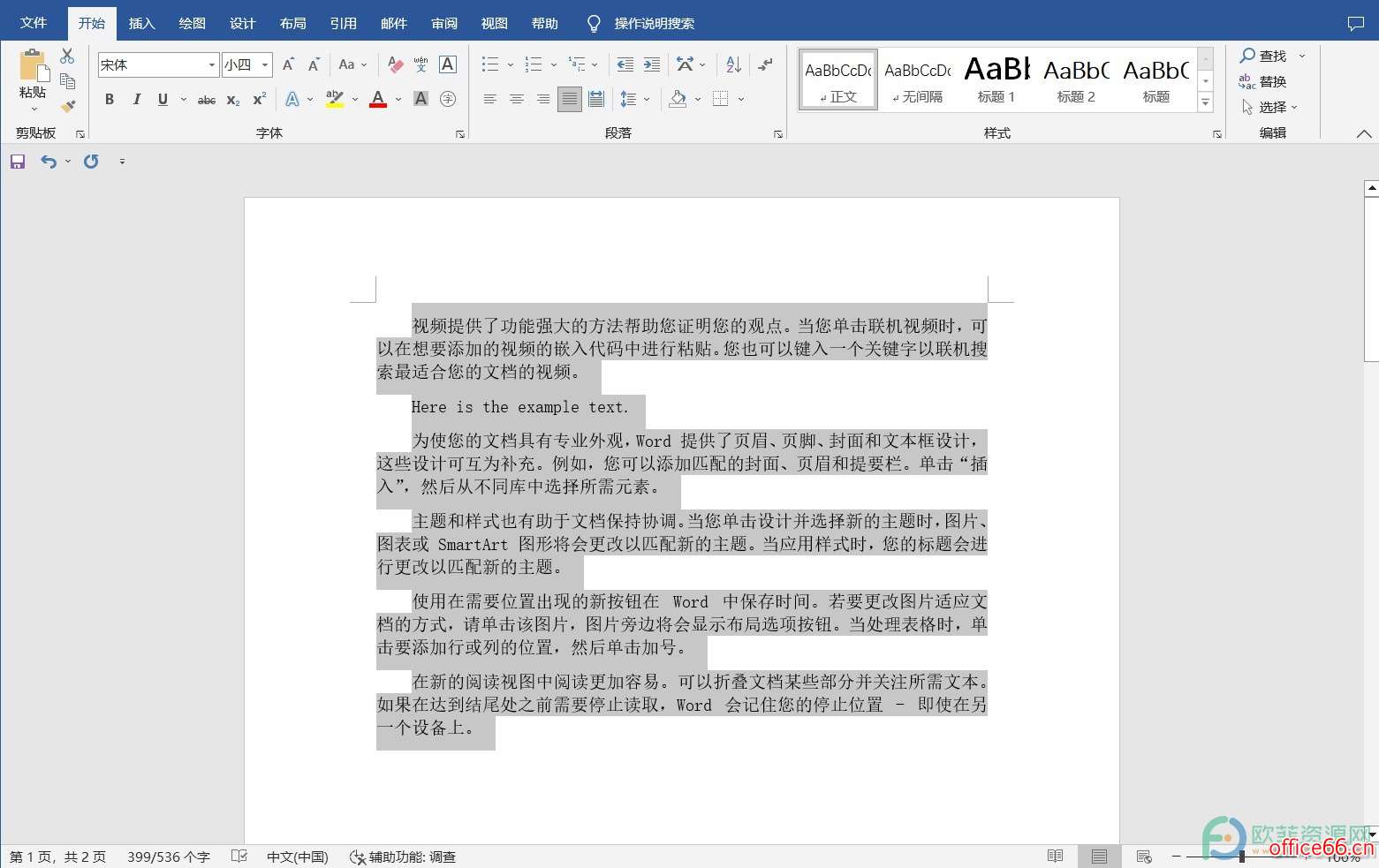Expand the bullet list dropdown arrow

[510, 64]
